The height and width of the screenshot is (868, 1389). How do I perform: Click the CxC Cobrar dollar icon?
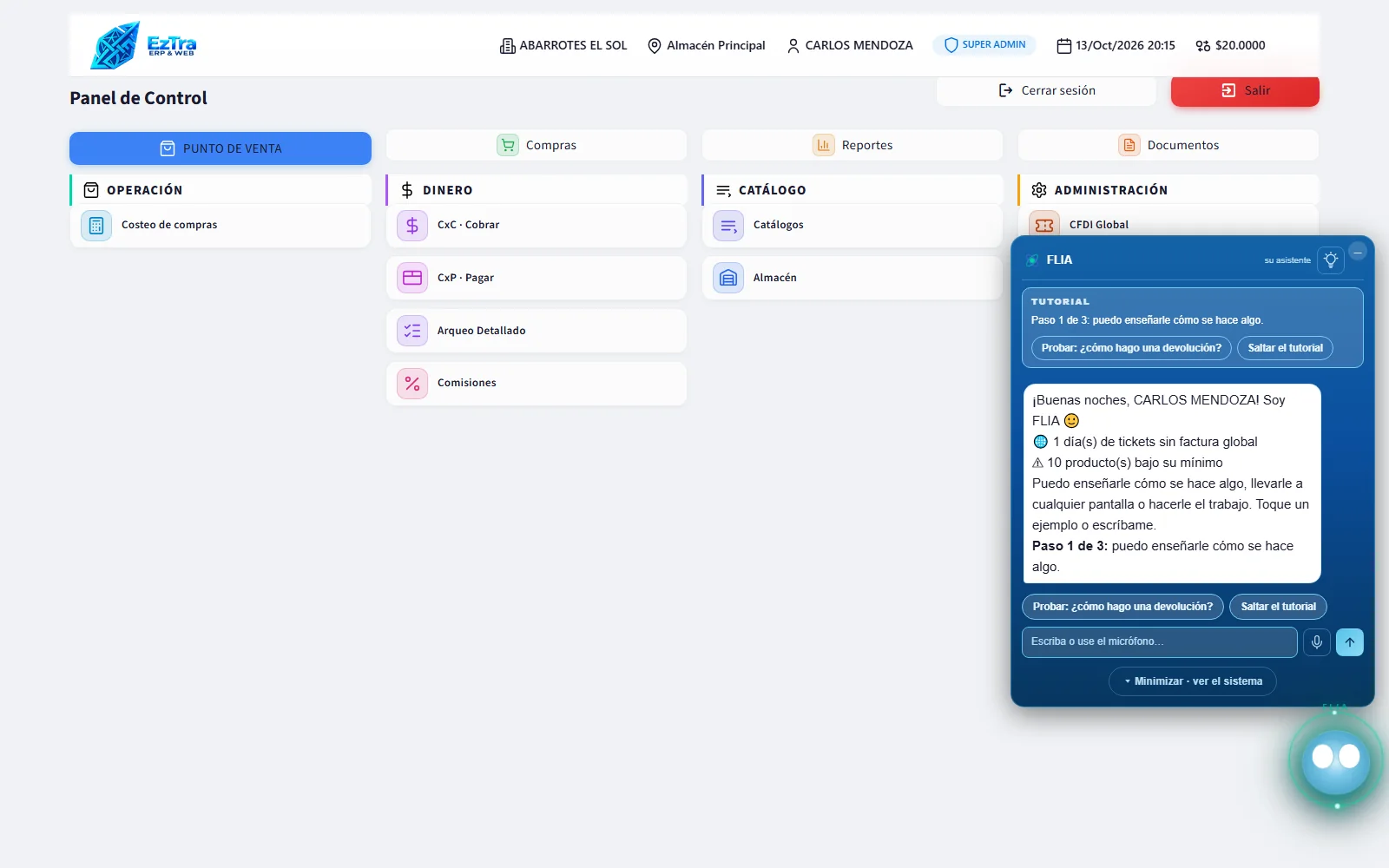pyautogui.click(x=412, y=226)
